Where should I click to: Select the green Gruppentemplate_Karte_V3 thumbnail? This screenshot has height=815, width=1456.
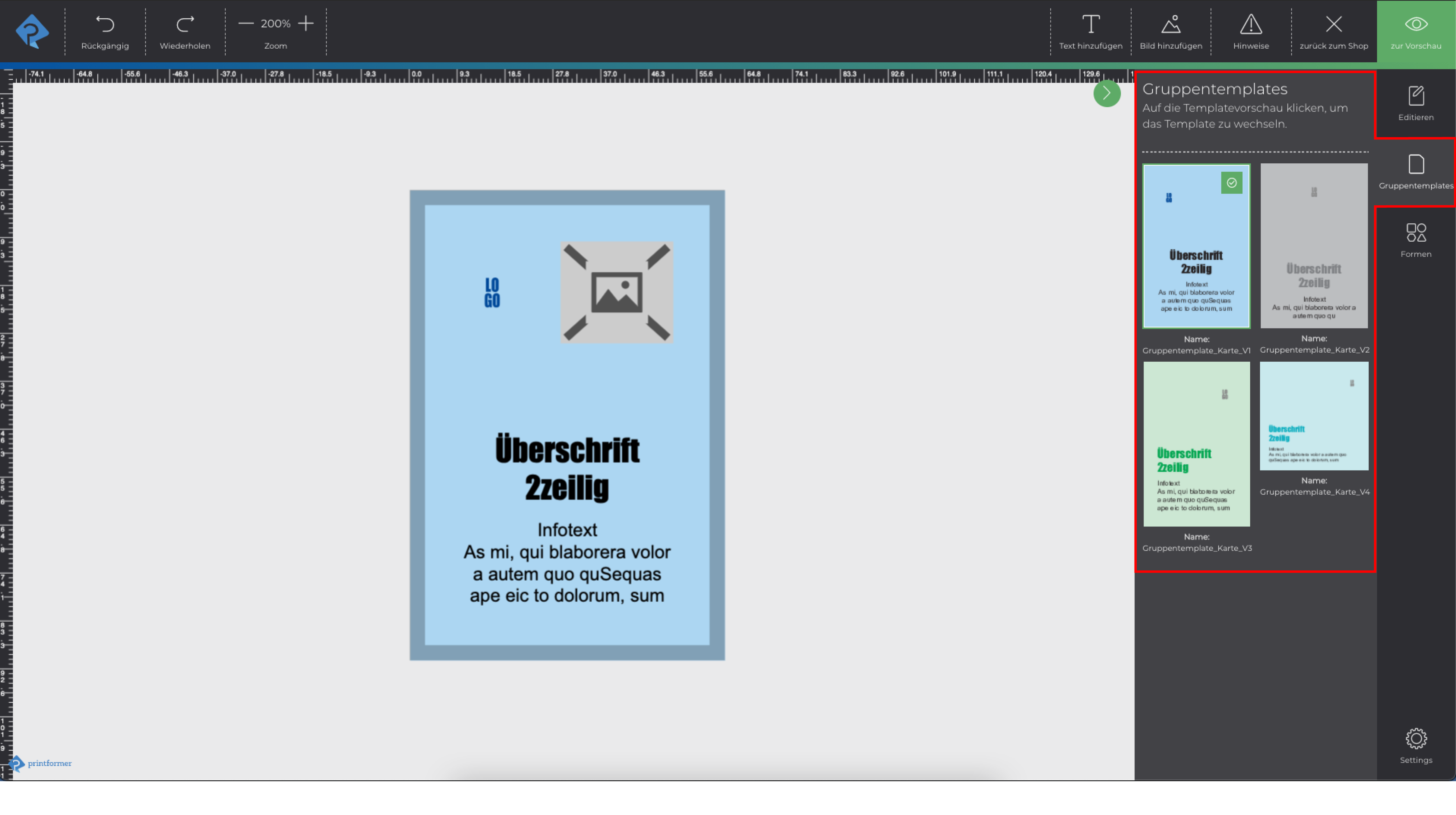coord(1197,444)
